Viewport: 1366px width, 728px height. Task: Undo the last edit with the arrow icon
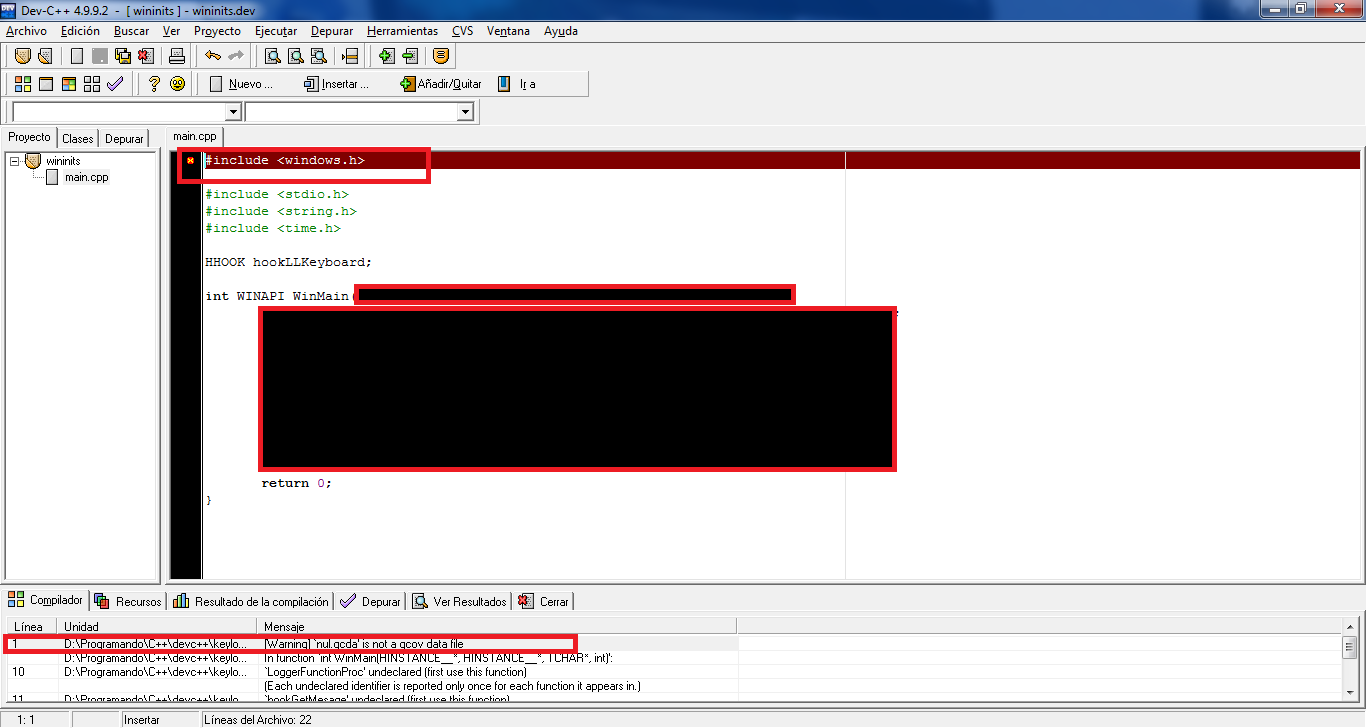[x=213, y=56]
